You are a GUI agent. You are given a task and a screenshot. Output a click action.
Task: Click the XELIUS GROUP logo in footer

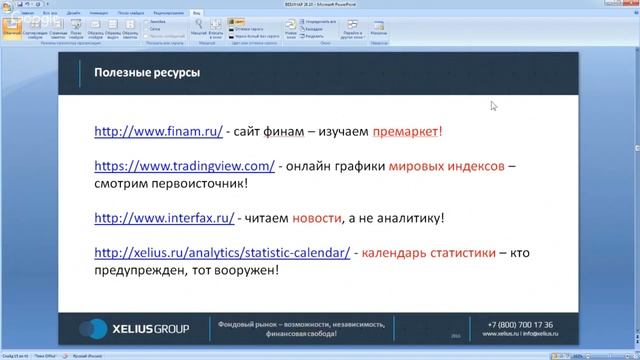(134, 329)
